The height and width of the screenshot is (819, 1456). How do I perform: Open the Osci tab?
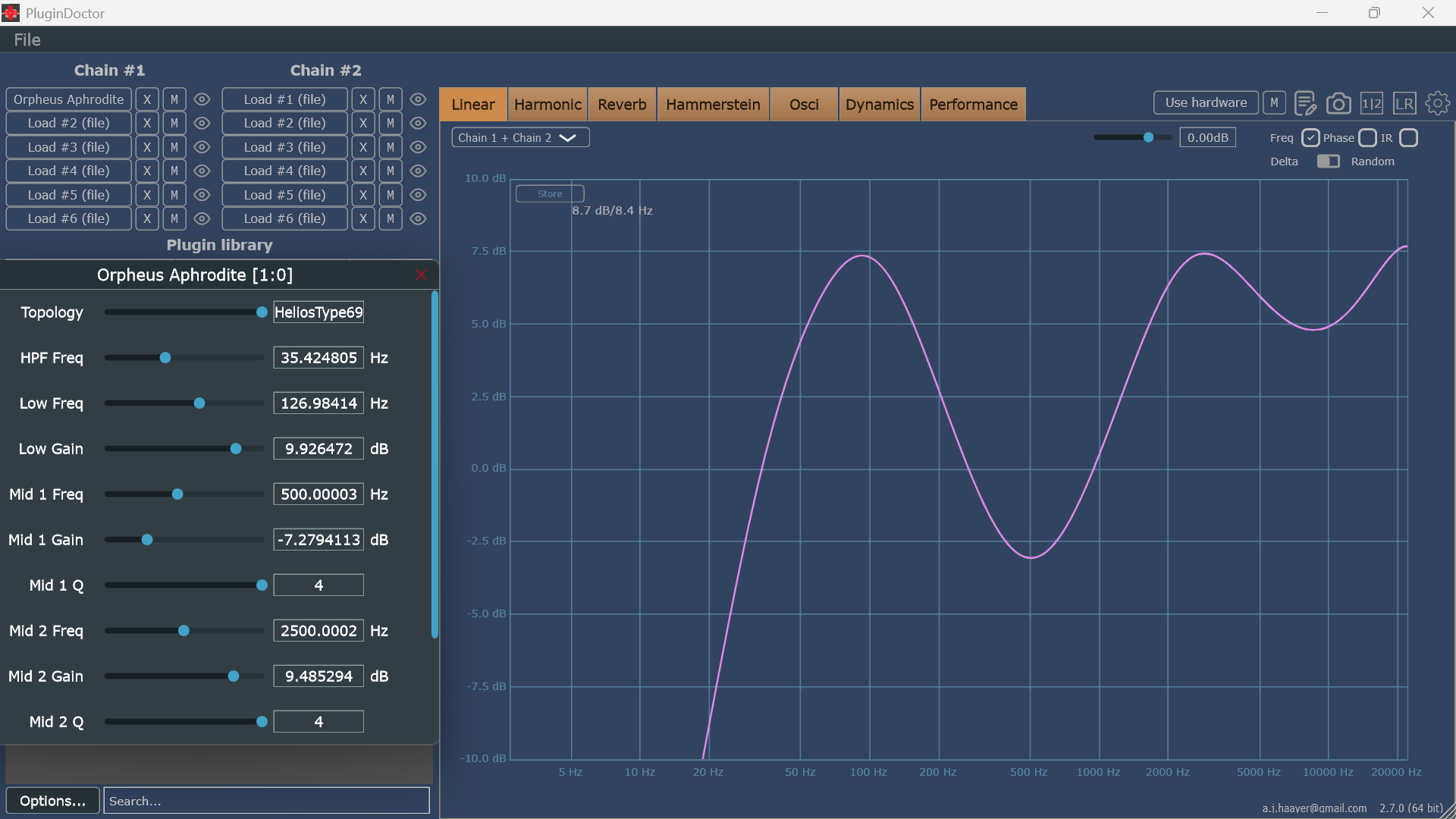tap(804, 105)
